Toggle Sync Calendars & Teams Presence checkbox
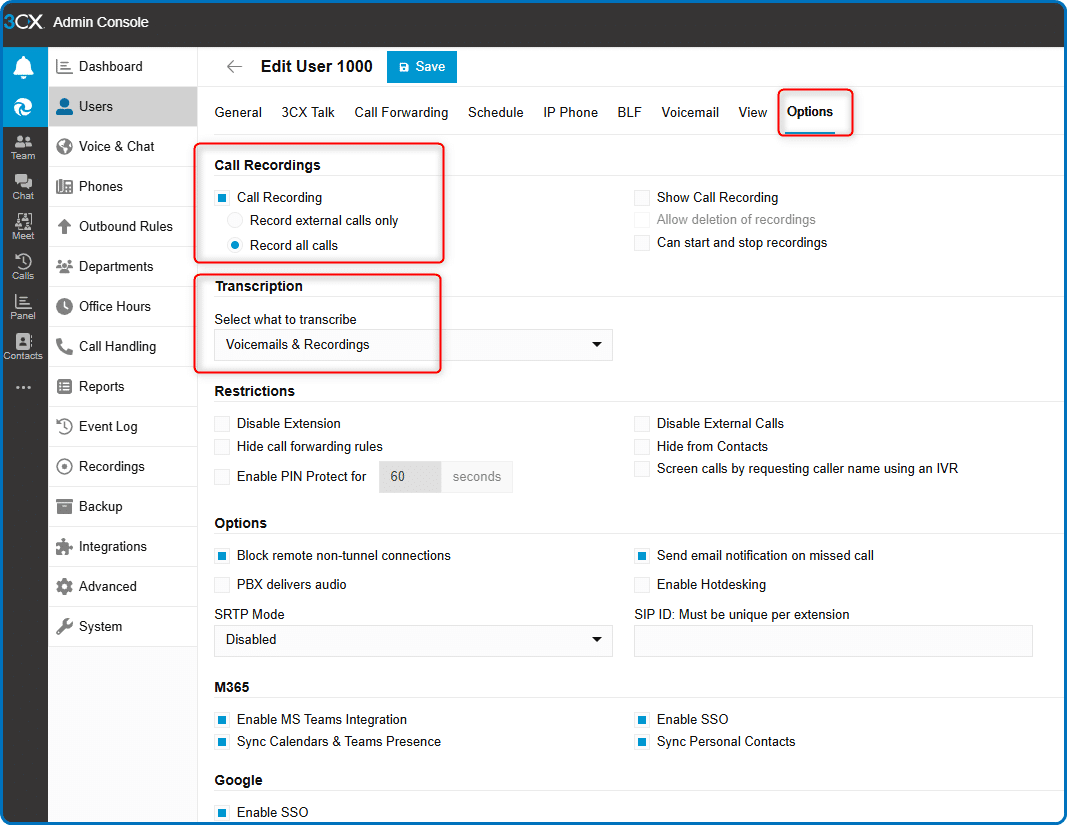 tap(222, 742)
